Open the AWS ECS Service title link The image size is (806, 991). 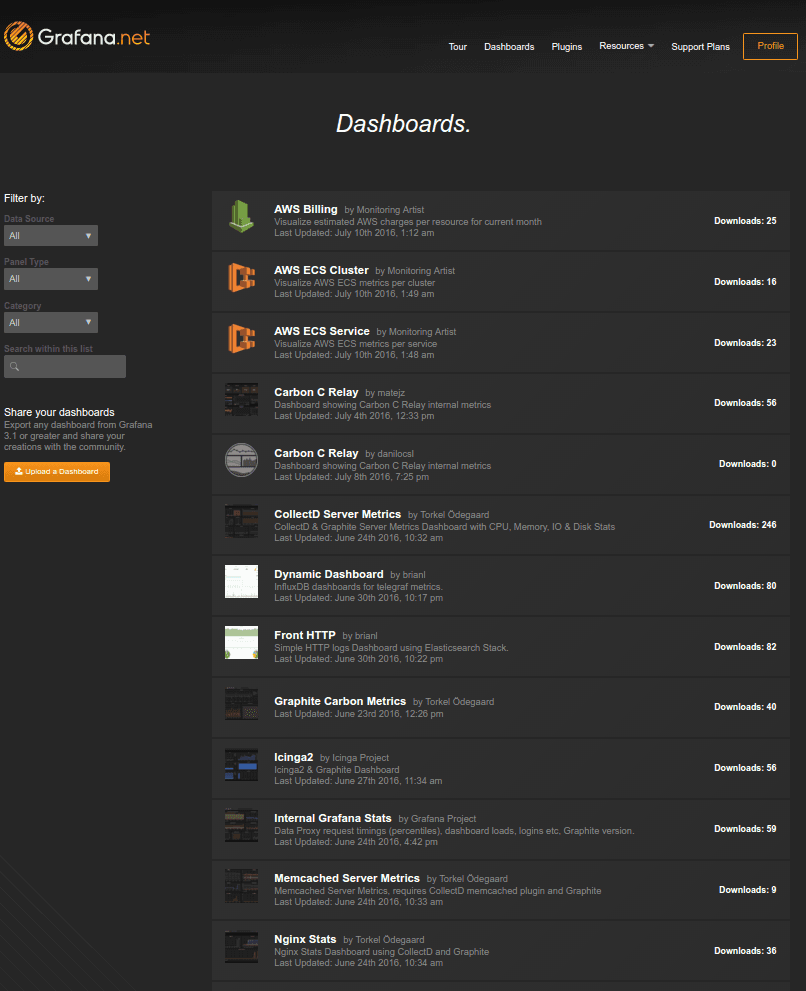tap(322, 331)
